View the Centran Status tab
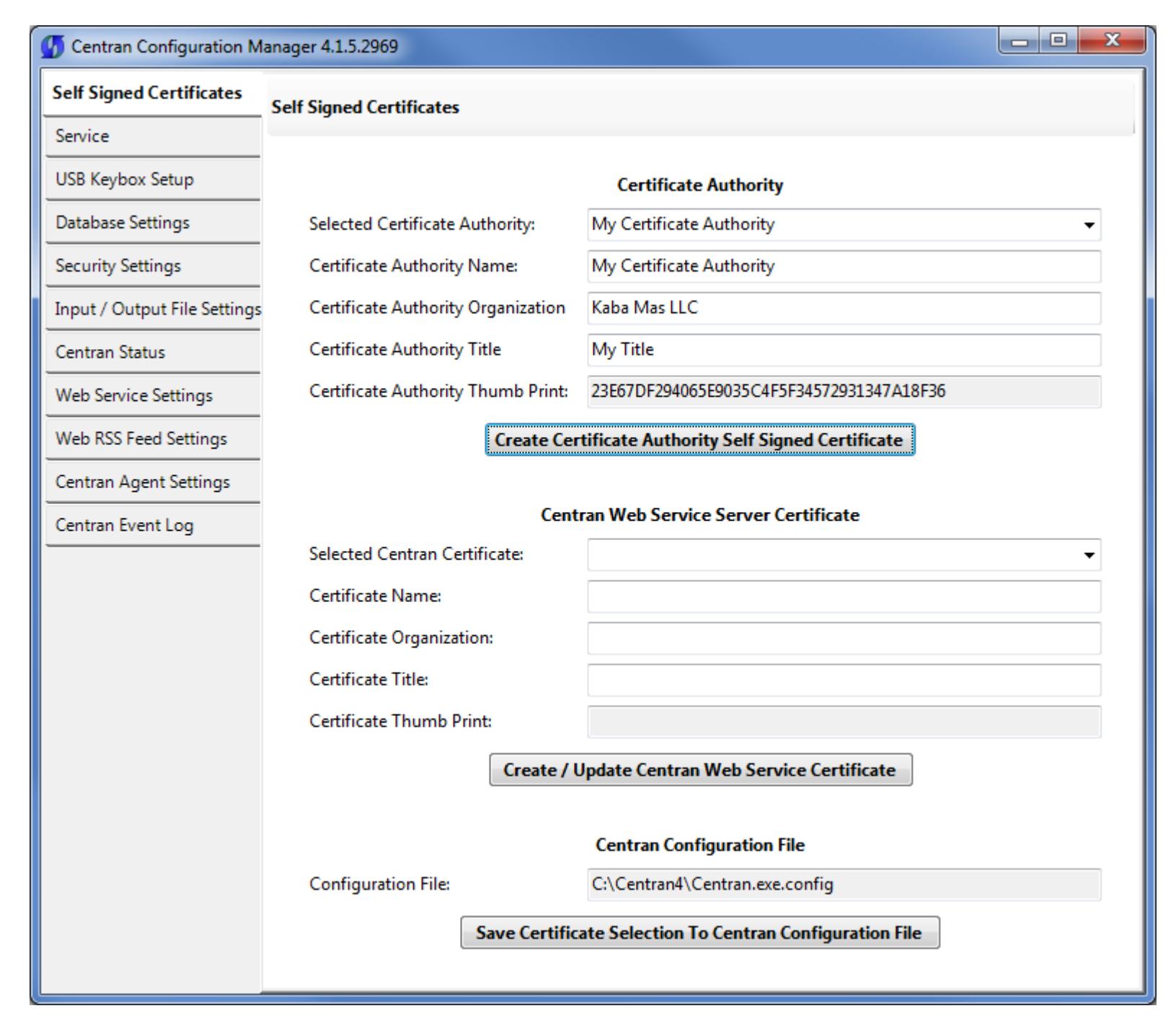Screen dimensions: 1176x1029 (x=153, y=353)
